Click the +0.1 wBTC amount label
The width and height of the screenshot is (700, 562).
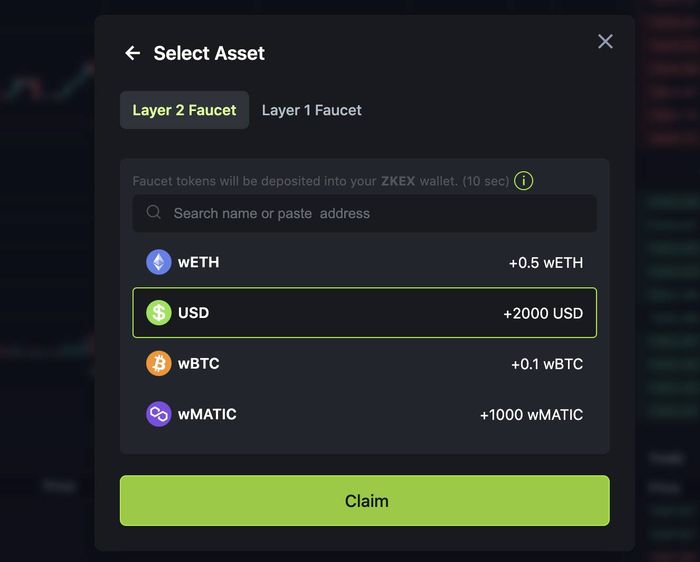point(547,364)
